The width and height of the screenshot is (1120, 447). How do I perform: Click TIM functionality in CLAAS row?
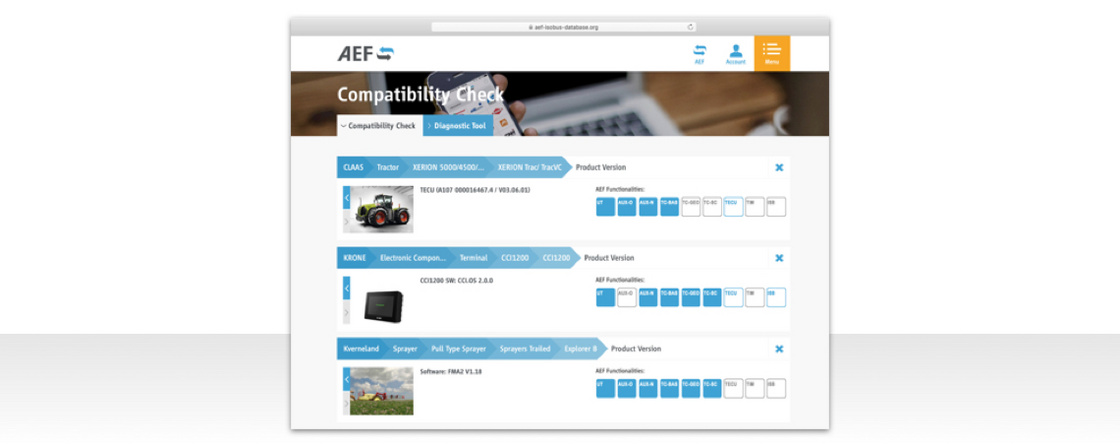[x=755, y=206]
